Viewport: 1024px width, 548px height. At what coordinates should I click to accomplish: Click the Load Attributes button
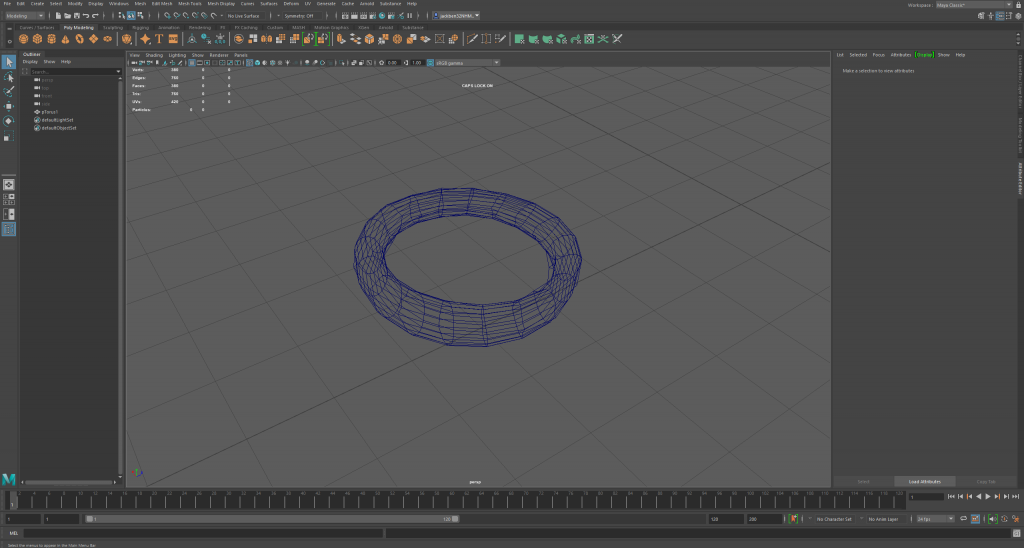[x=924, y=481]
